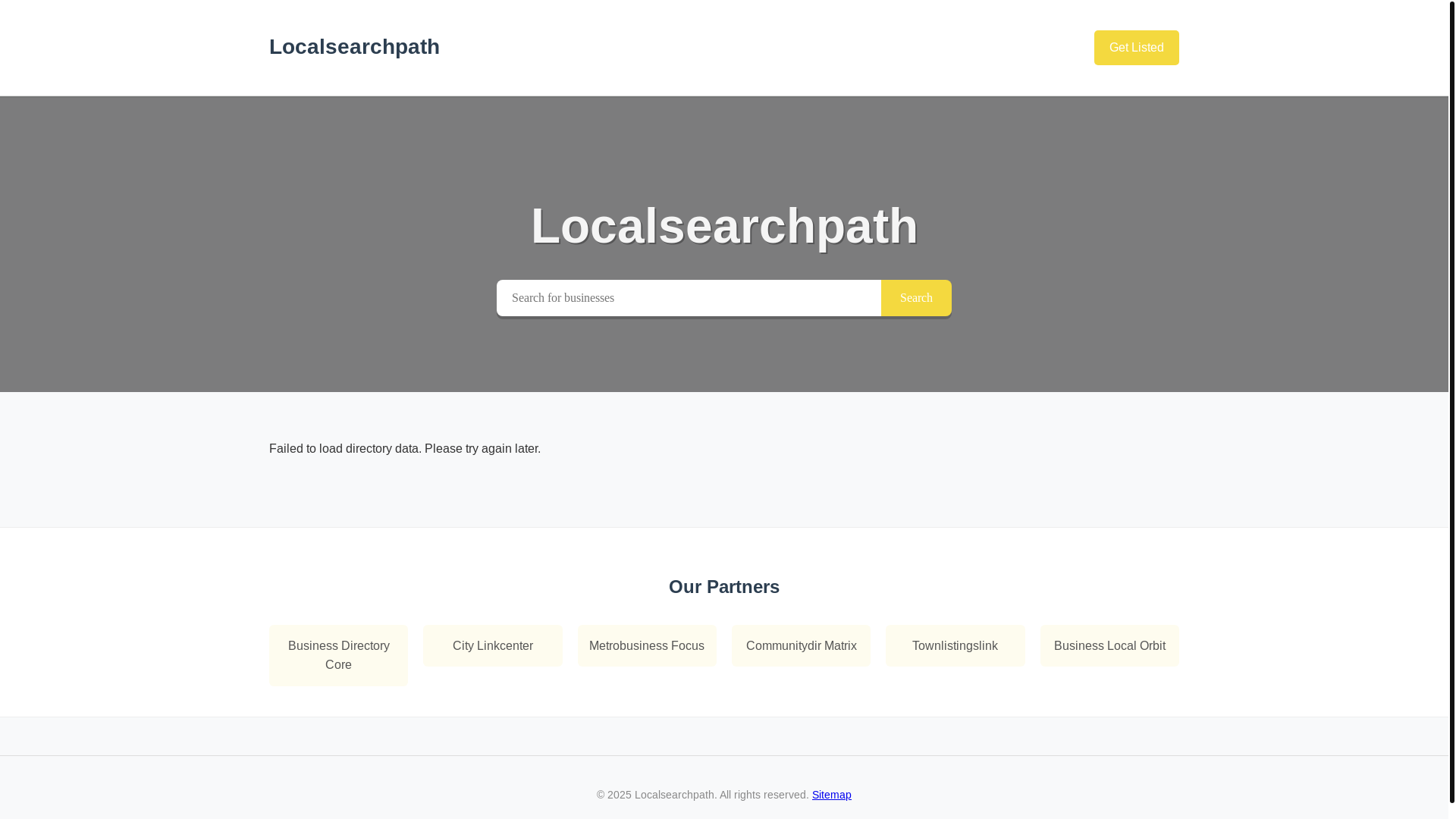
Task: Open the Localsearchpath logo link in header
Action: point(354,47)
